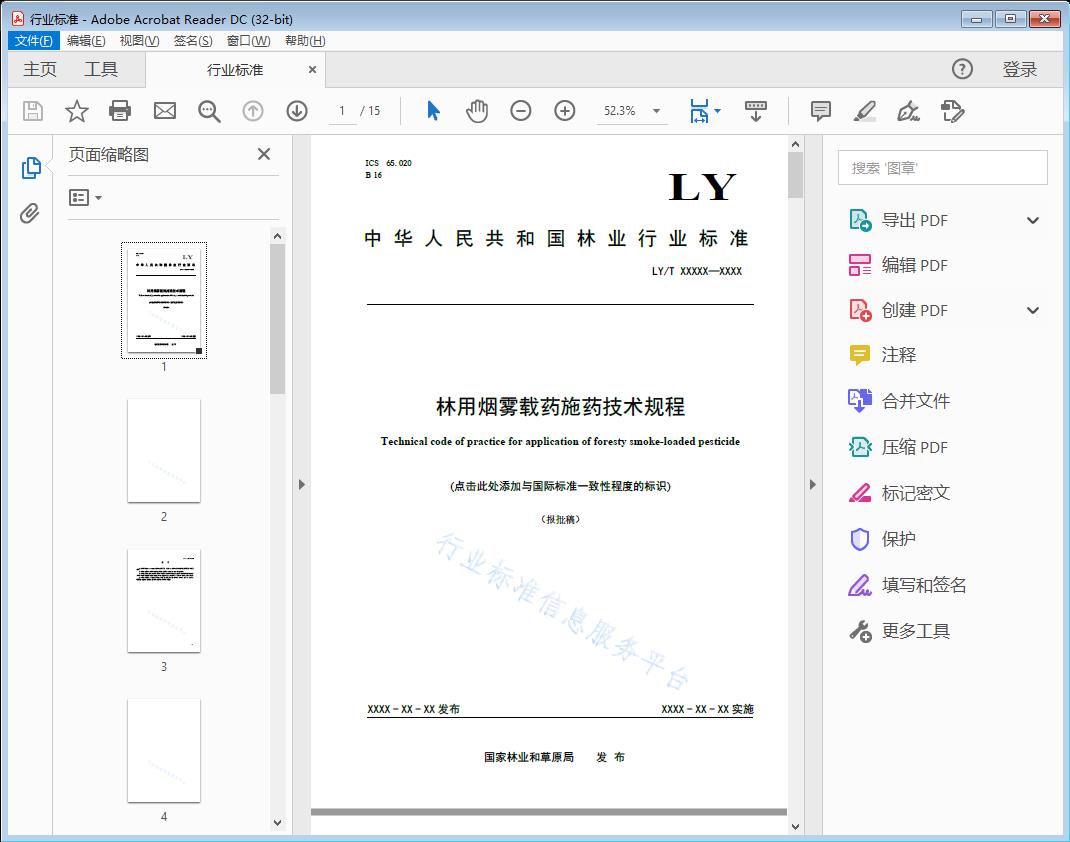Screen dimensions: 1070x842
Task: Toggle fit-to-width page display mode
Action: 700,111
